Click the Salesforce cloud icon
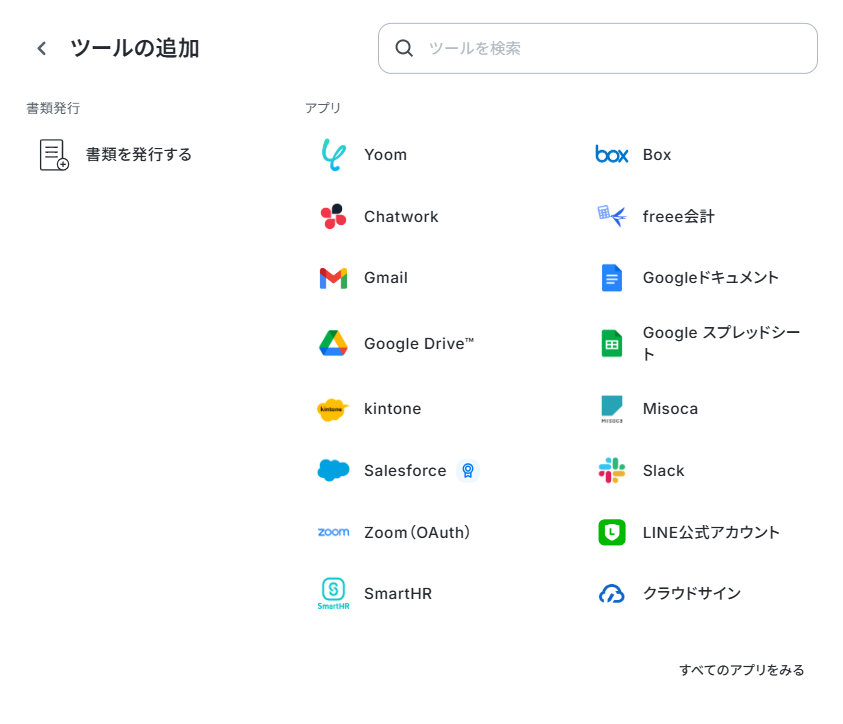 click(x=333, y=470)
